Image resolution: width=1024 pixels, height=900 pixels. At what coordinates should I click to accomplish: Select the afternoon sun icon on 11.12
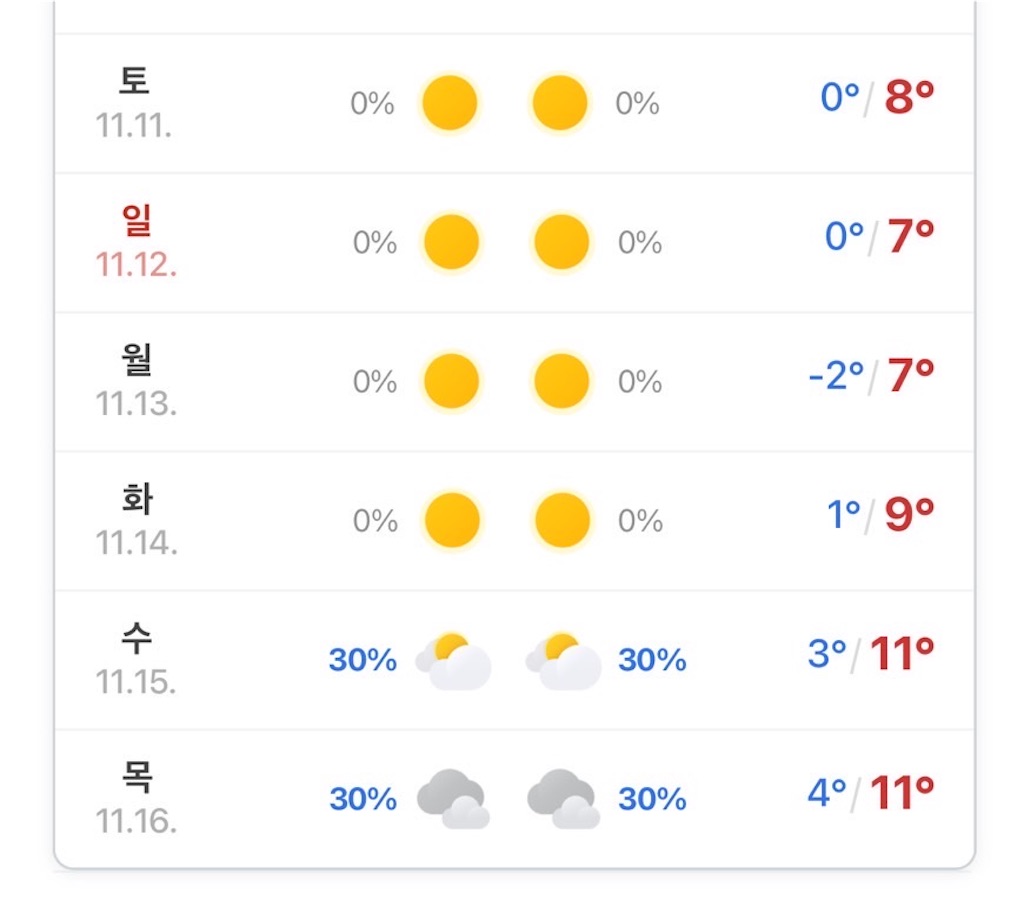point(560,240)
